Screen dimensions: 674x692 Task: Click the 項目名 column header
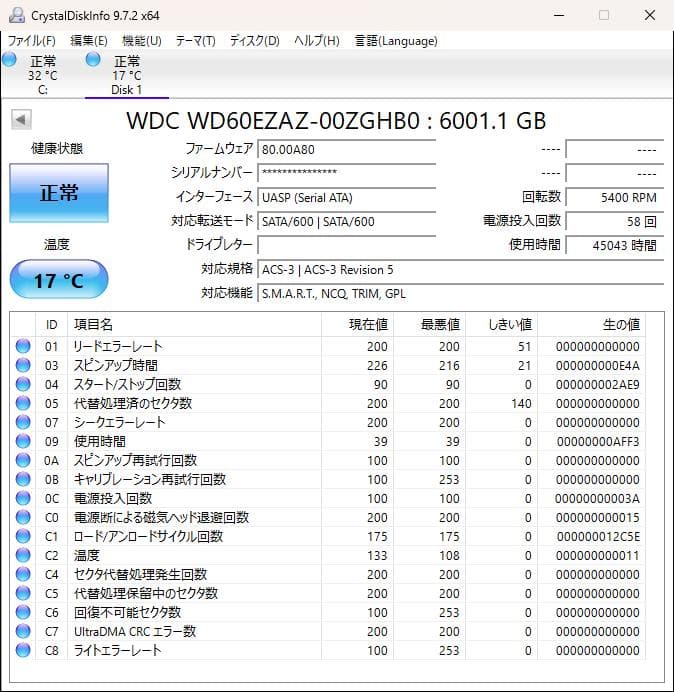pos(194,324)
